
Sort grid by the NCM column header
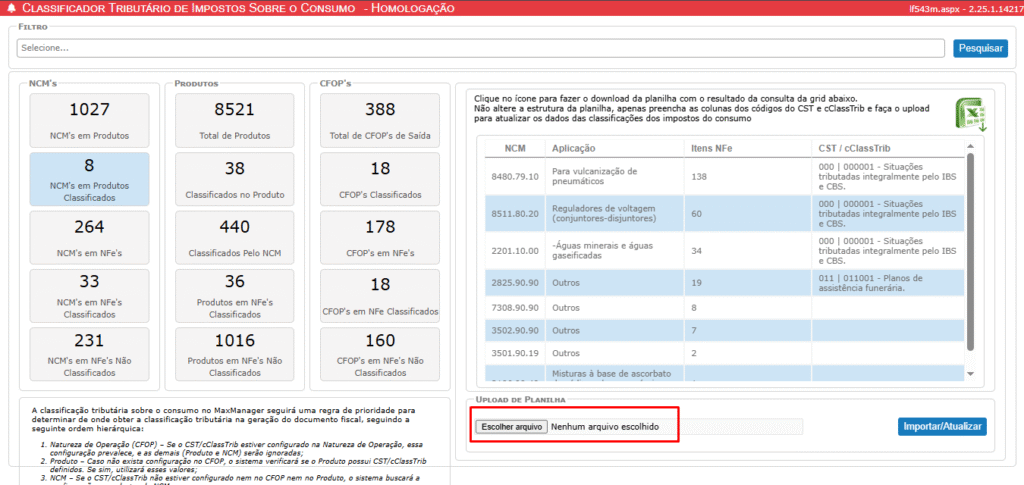click(515, 148)
